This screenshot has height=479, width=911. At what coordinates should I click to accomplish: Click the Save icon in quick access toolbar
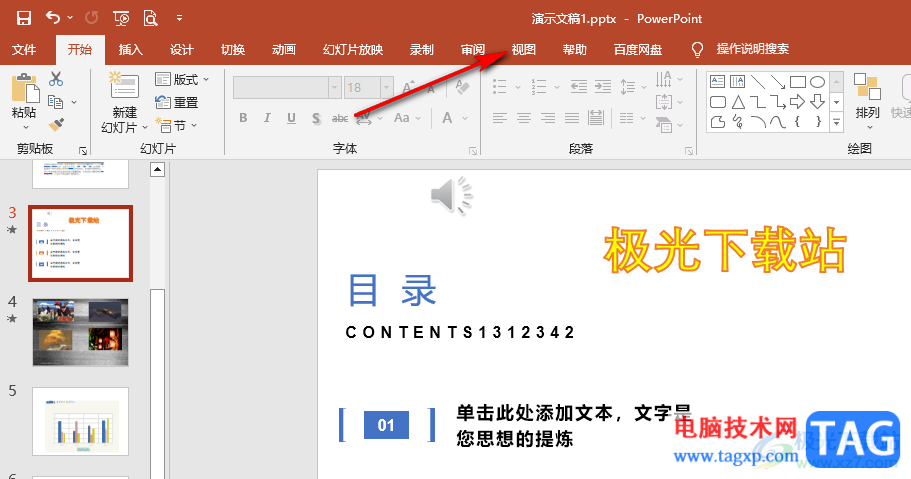tap(24, 18)
